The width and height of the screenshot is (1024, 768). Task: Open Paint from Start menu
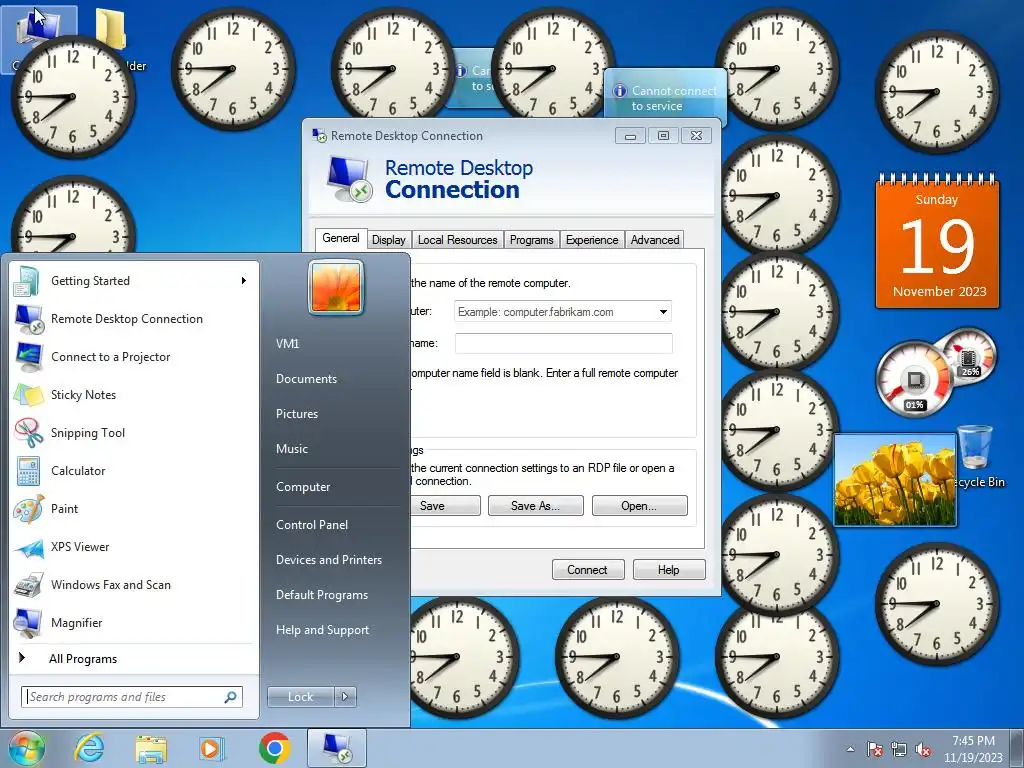click(131, 508)
